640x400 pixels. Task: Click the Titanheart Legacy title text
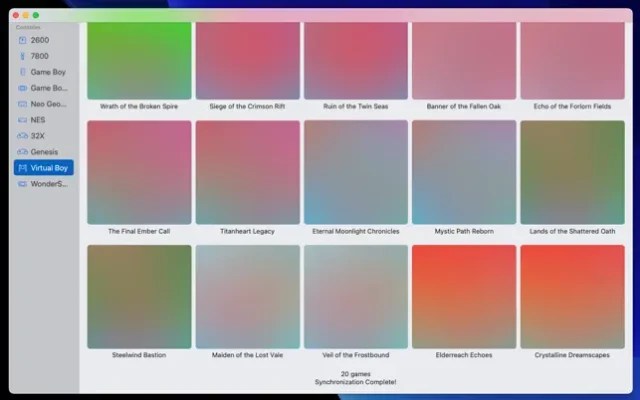pyautogui.click(x=247, y=231)
